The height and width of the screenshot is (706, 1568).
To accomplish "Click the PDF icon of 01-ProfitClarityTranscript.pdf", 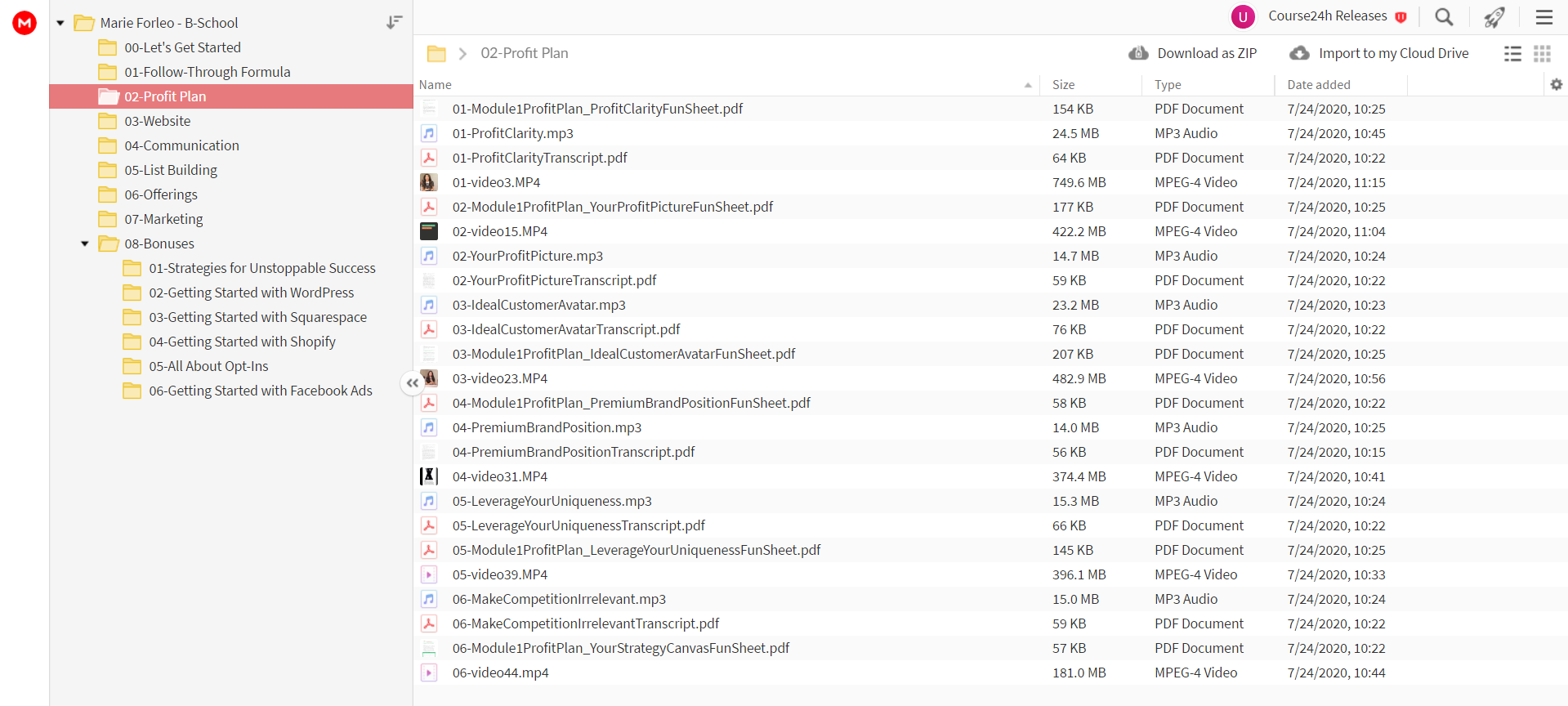I will click(x=429, y=158).
